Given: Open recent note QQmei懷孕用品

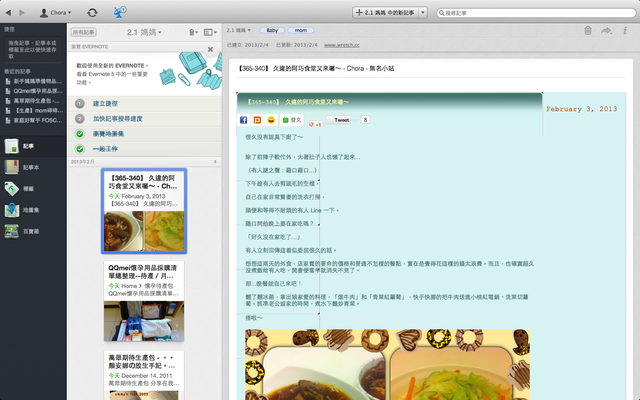Looking at the screenshot, I should [x=34, y=91].
